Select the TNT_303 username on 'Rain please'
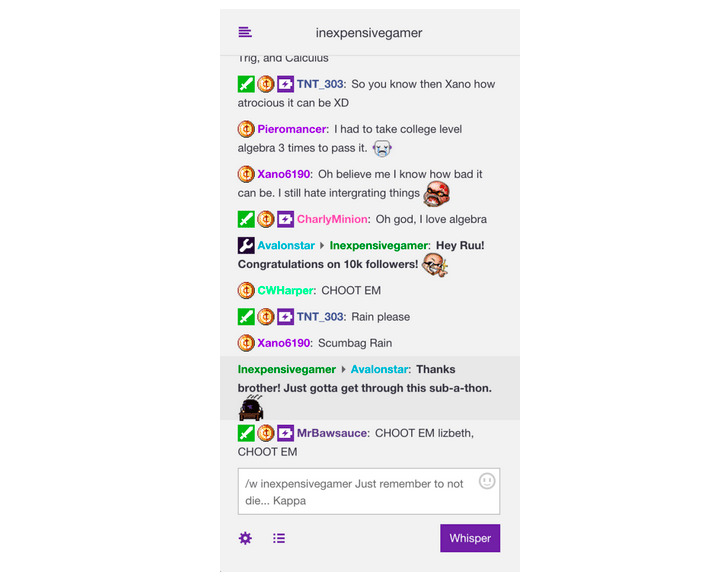 (320, 317)
